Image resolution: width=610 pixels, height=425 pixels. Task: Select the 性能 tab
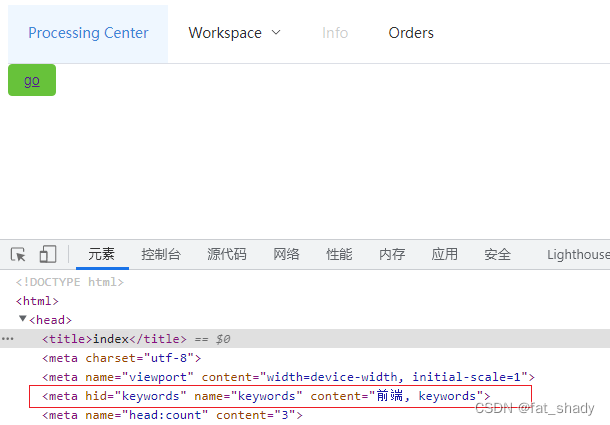339,254
